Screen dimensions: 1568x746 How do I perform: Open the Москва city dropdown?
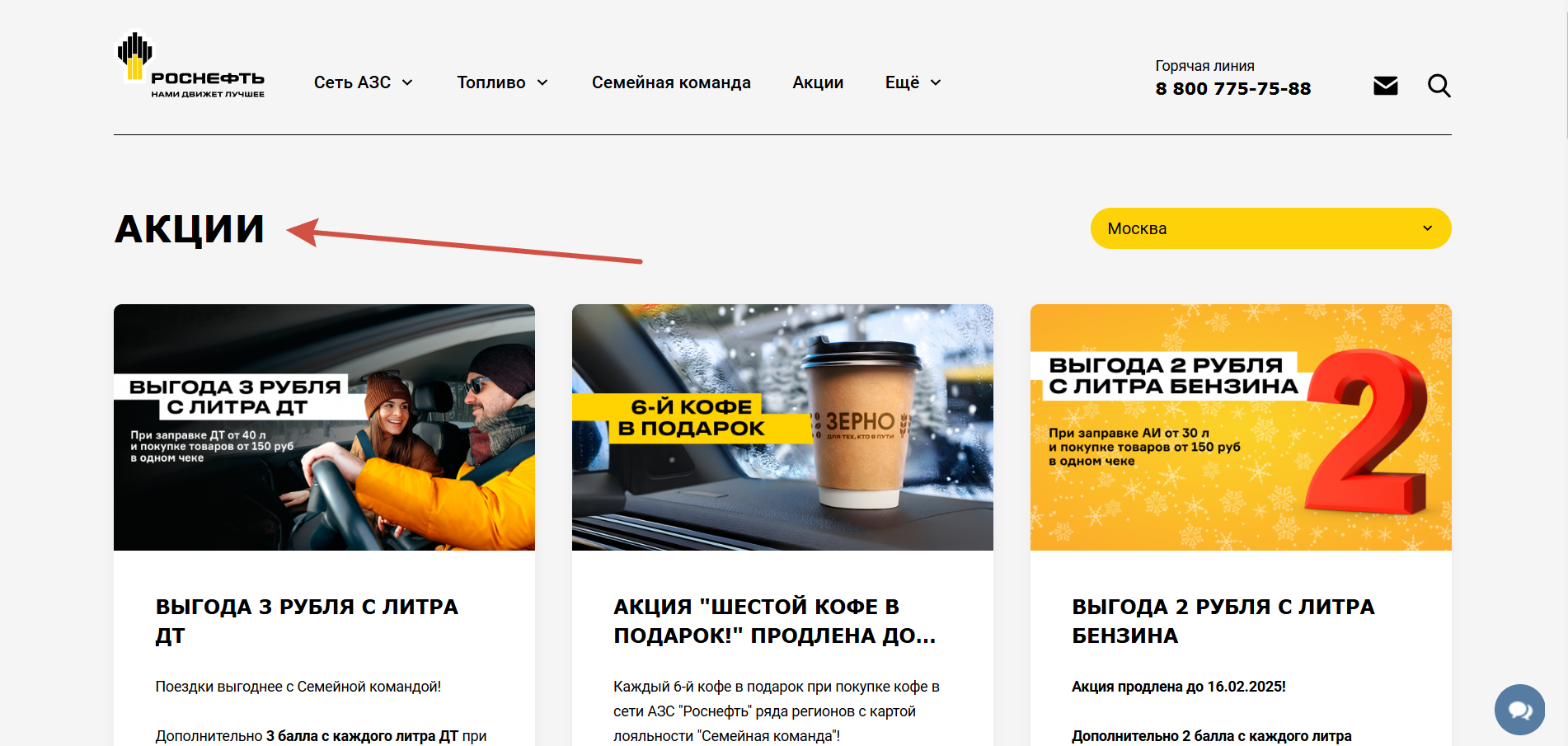click(x=1270, y=228)
